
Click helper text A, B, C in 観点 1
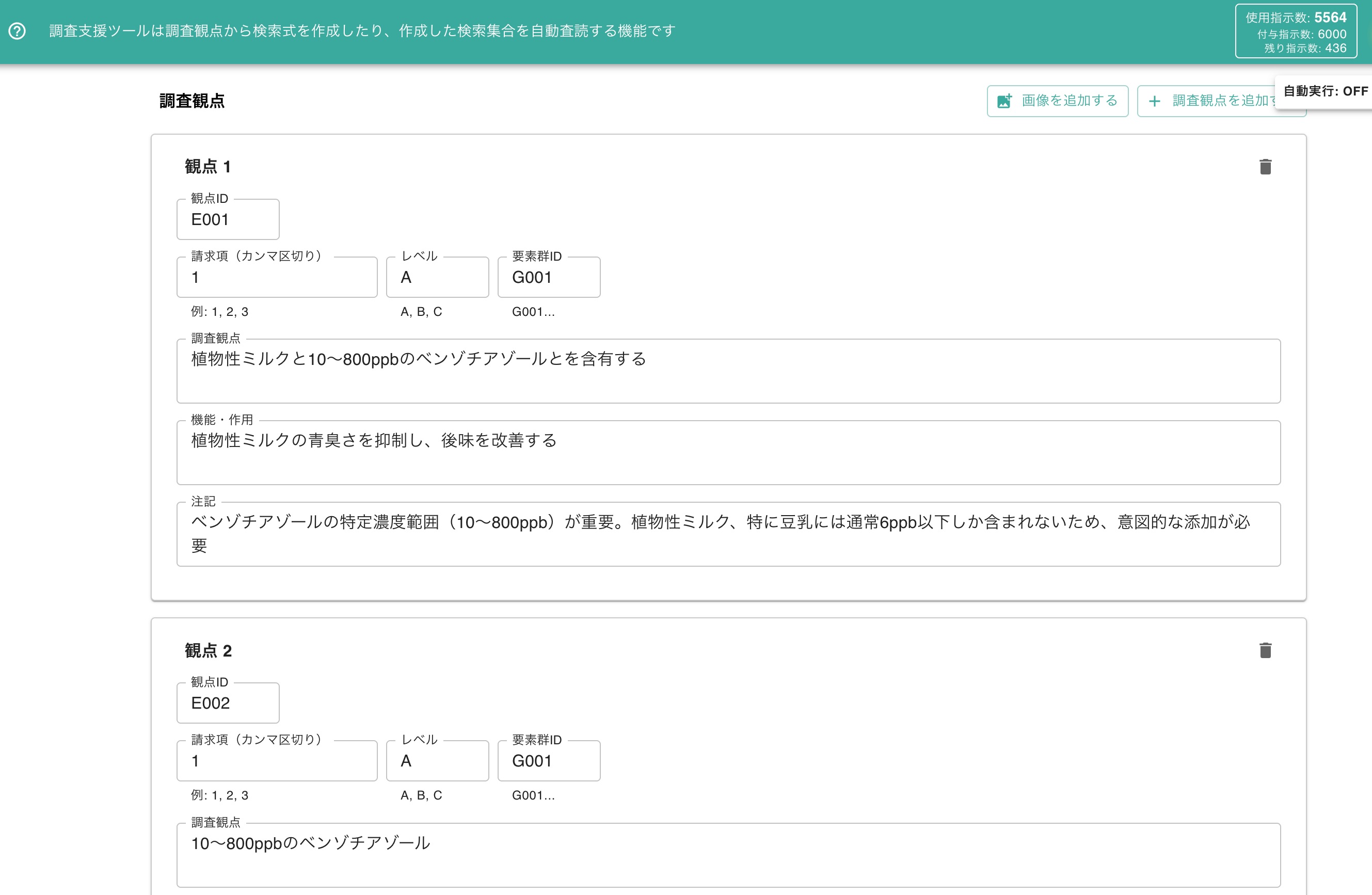421,312
